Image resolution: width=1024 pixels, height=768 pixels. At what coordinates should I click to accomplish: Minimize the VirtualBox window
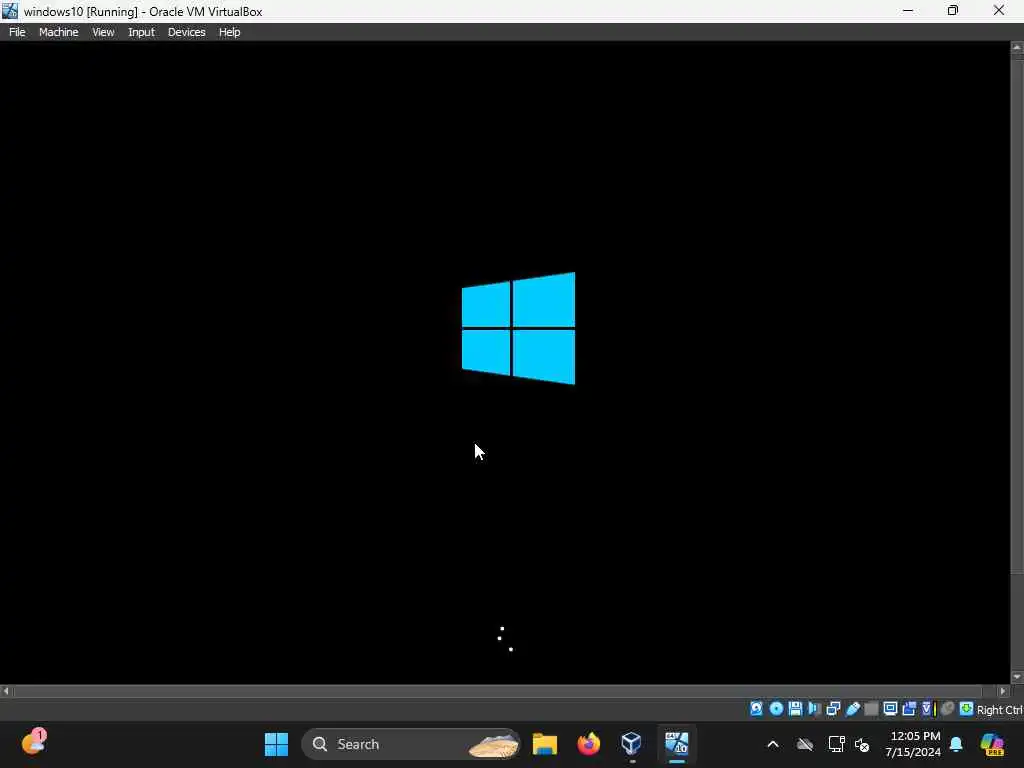[908, 10]
